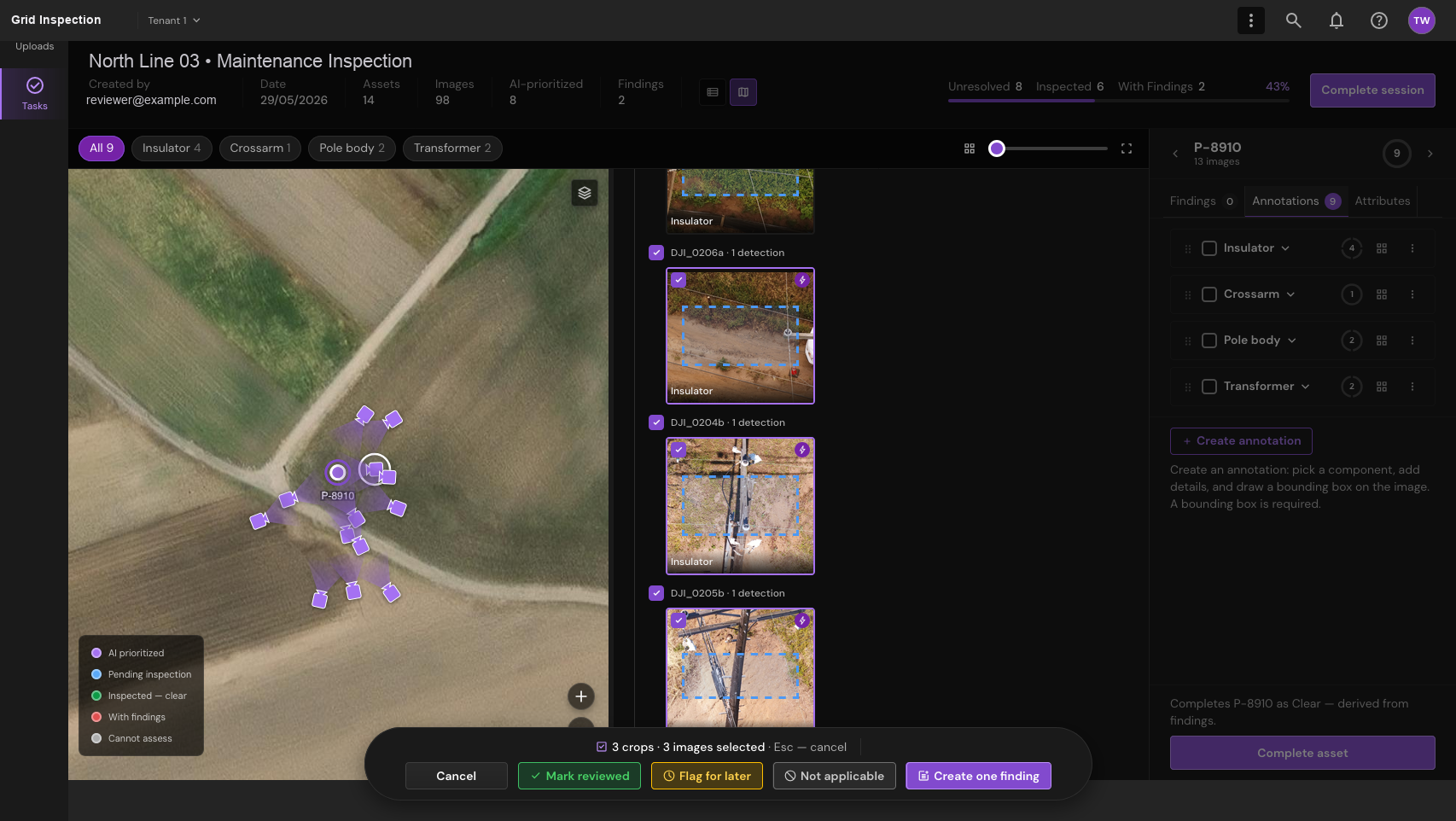Switch to list layout view icon
The height and width of the screenshot is (821, 1456).
713,92
